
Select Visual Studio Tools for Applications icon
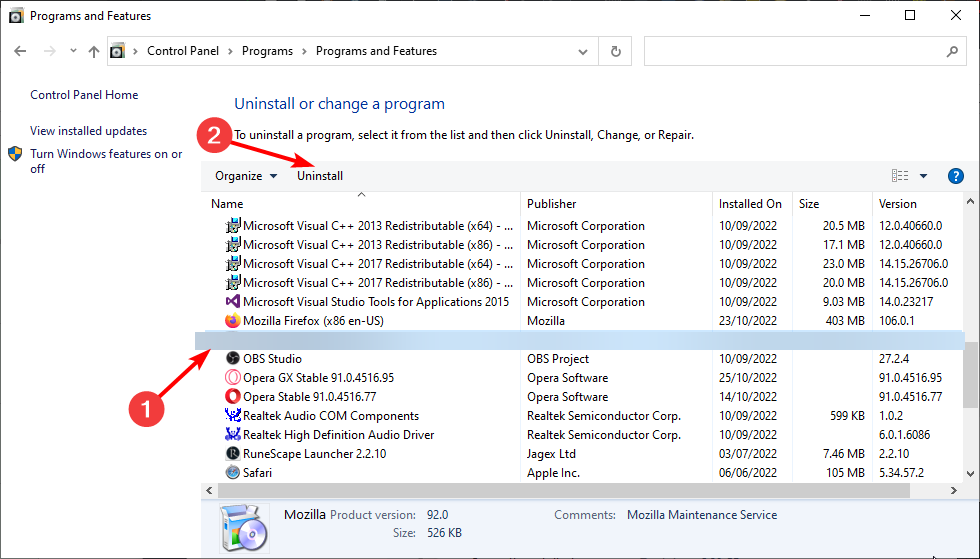(232, 302)
